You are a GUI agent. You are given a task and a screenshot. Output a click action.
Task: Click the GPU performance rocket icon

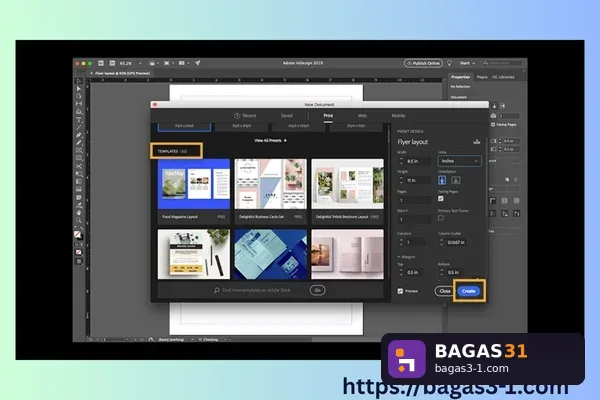pos(197,63)
